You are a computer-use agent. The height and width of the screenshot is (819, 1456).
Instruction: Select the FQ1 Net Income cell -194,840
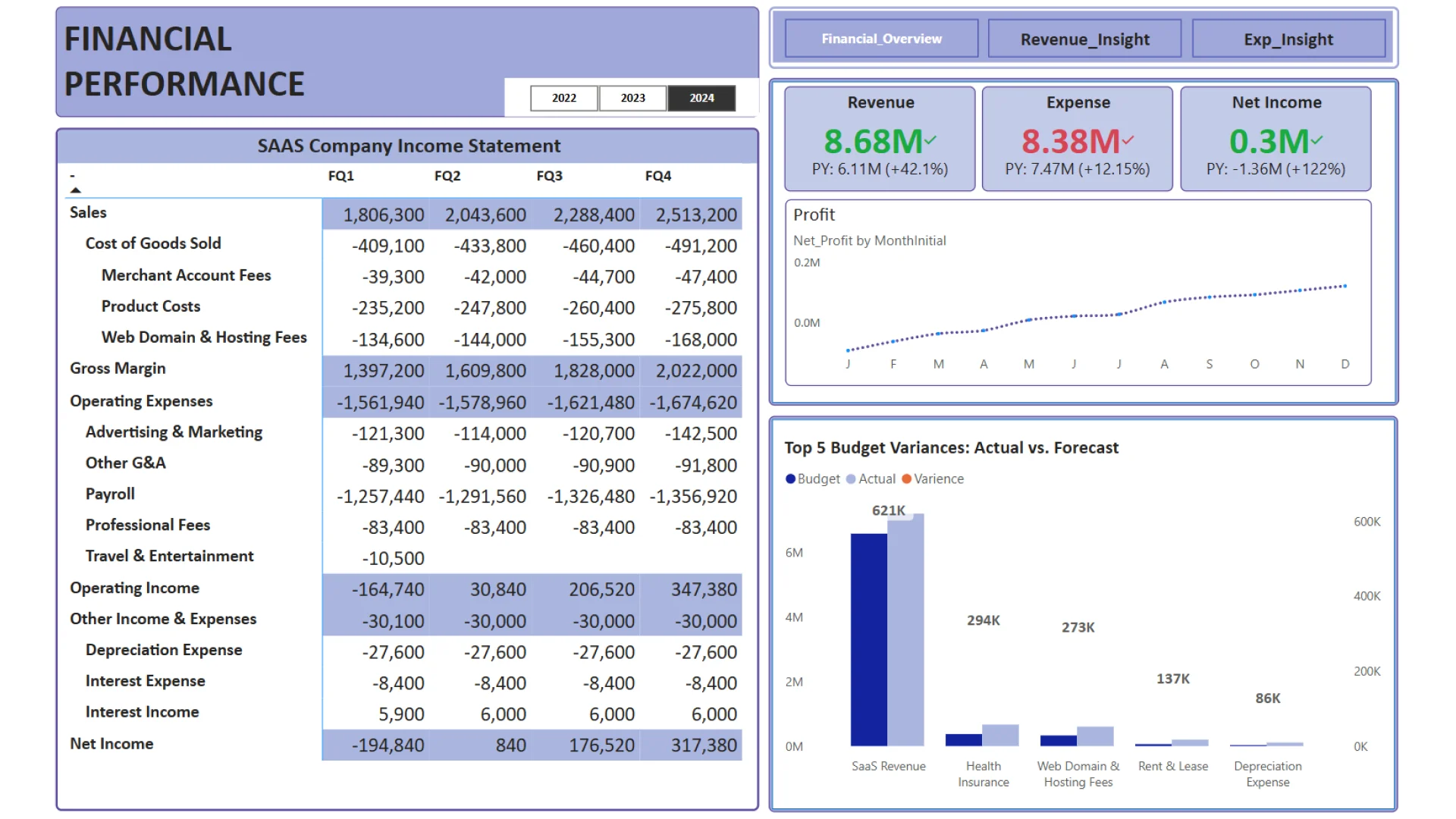(387, 745)
